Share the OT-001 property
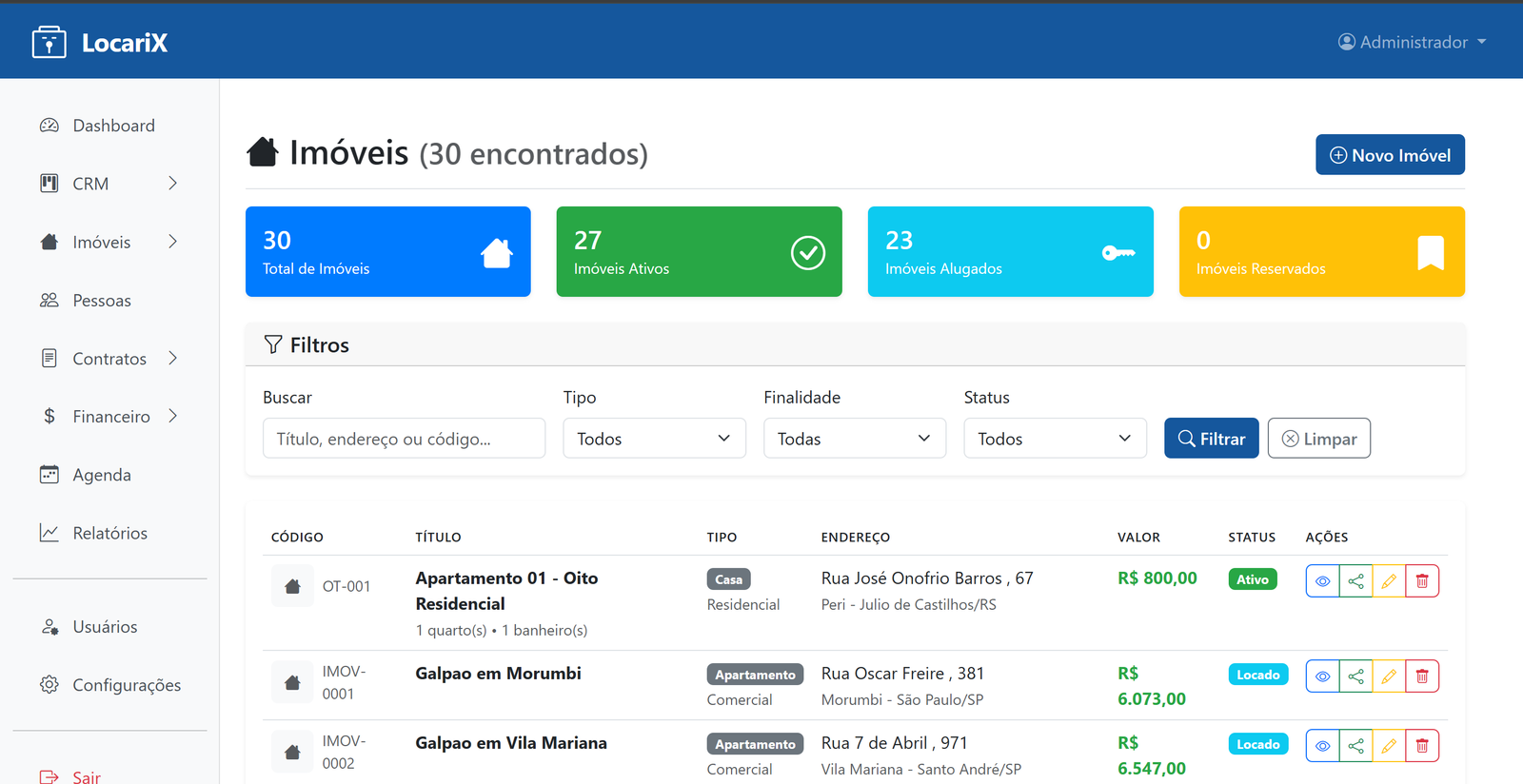The width and height of the screenshot is (1523, 784). point(1355,581)
